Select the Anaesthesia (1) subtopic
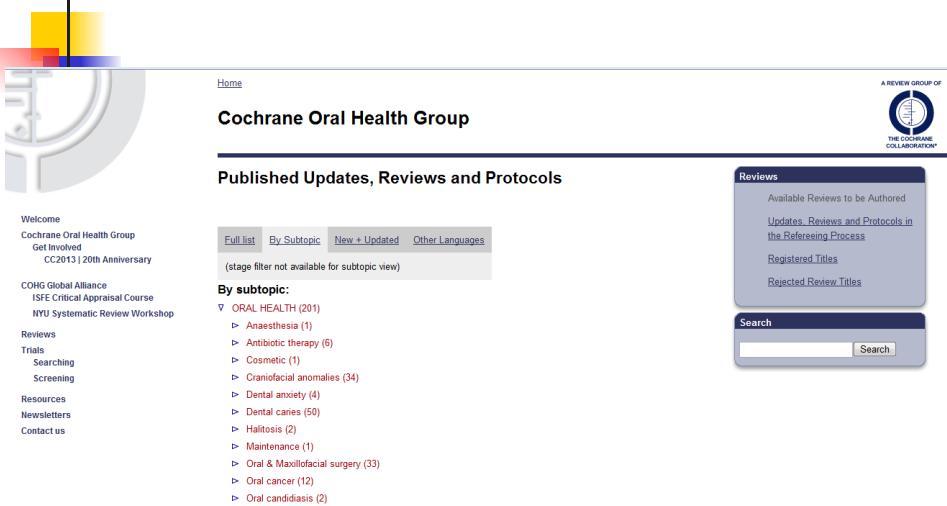This screenshot has height=506, width=947. pyautogui.click(x=279, y=325)
